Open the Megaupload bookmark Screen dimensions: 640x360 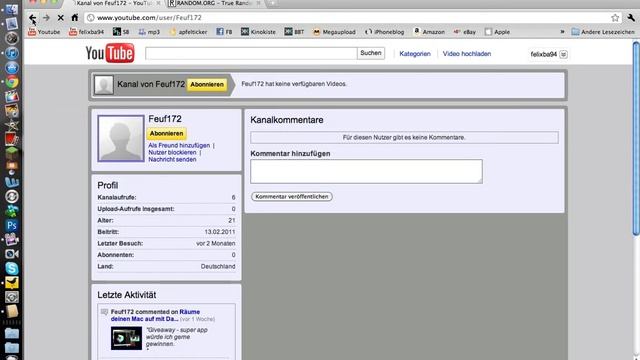[x=334, y=32]
